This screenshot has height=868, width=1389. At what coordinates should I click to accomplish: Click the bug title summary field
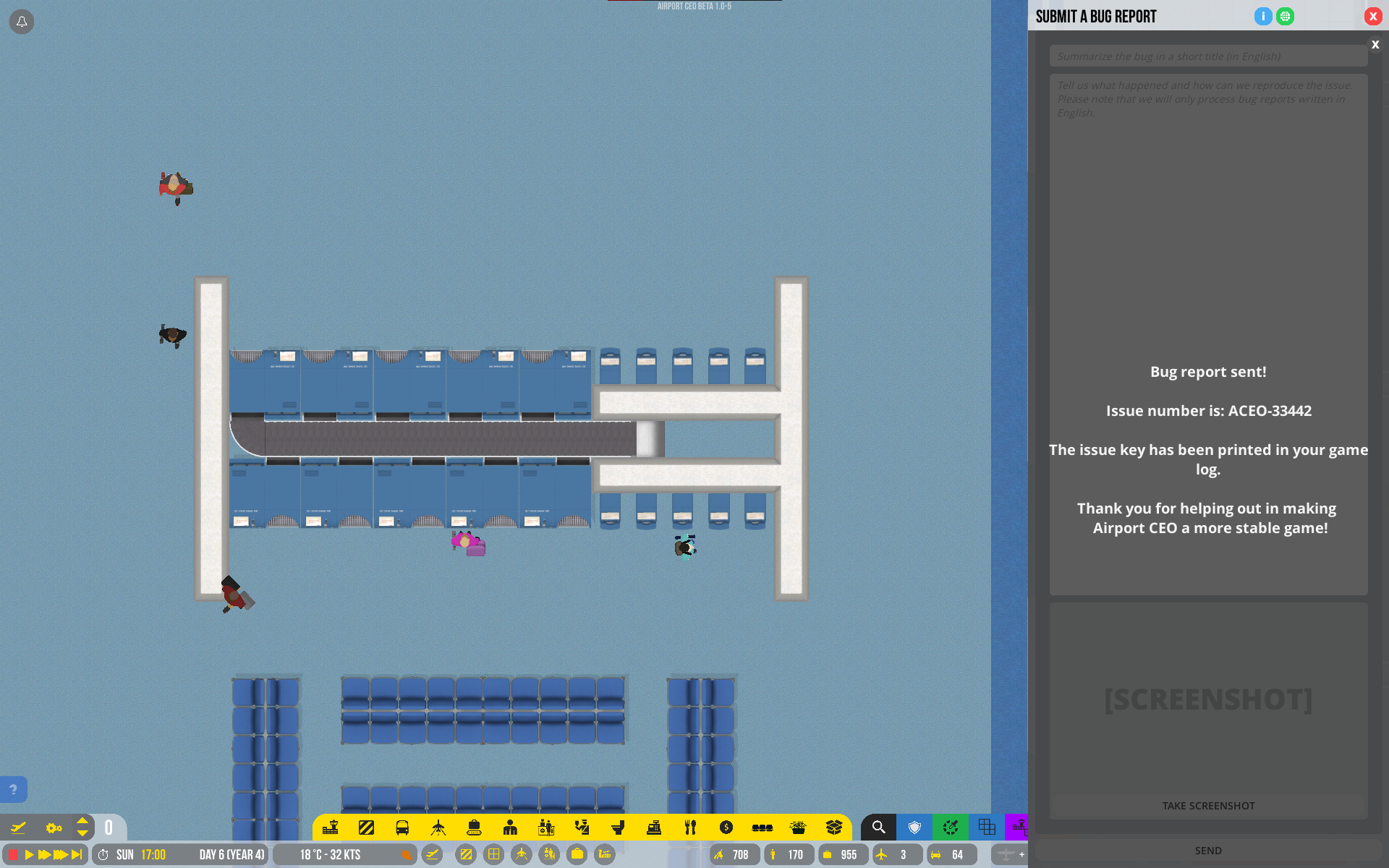(1208, 56)
